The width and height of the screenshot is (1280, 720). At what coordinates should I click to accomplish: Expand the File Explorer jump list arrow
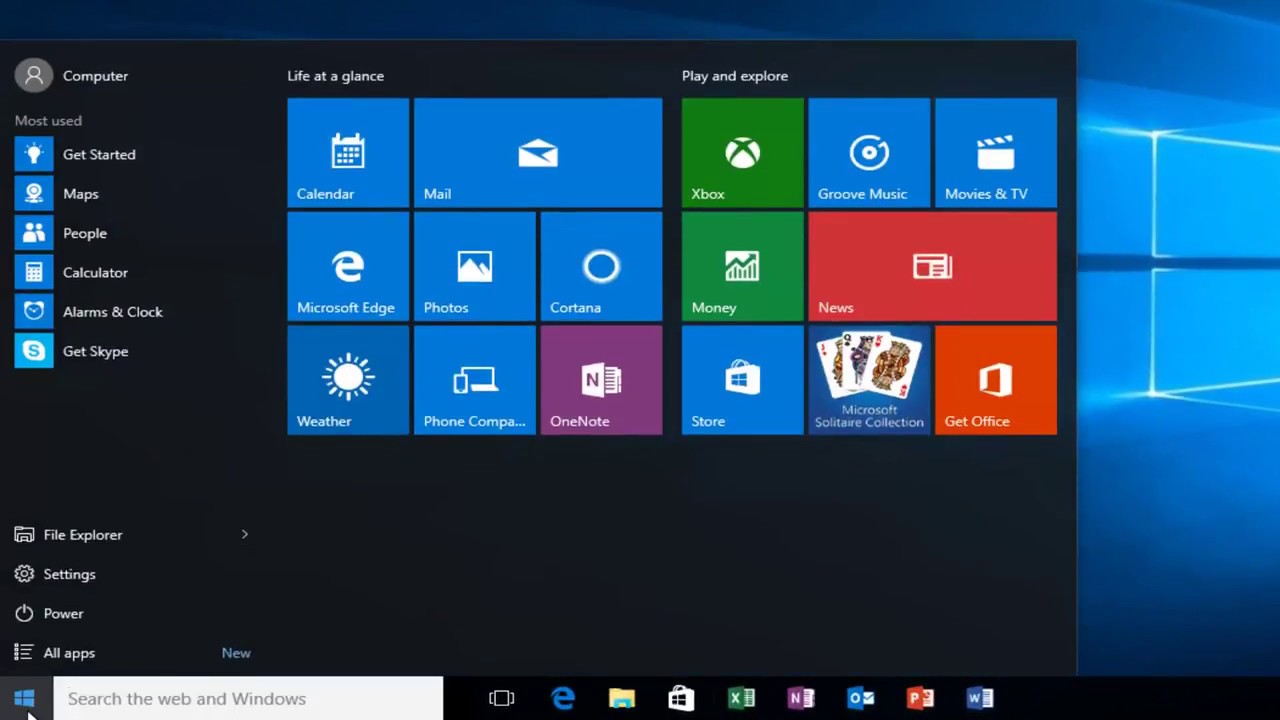pos(244,535)
